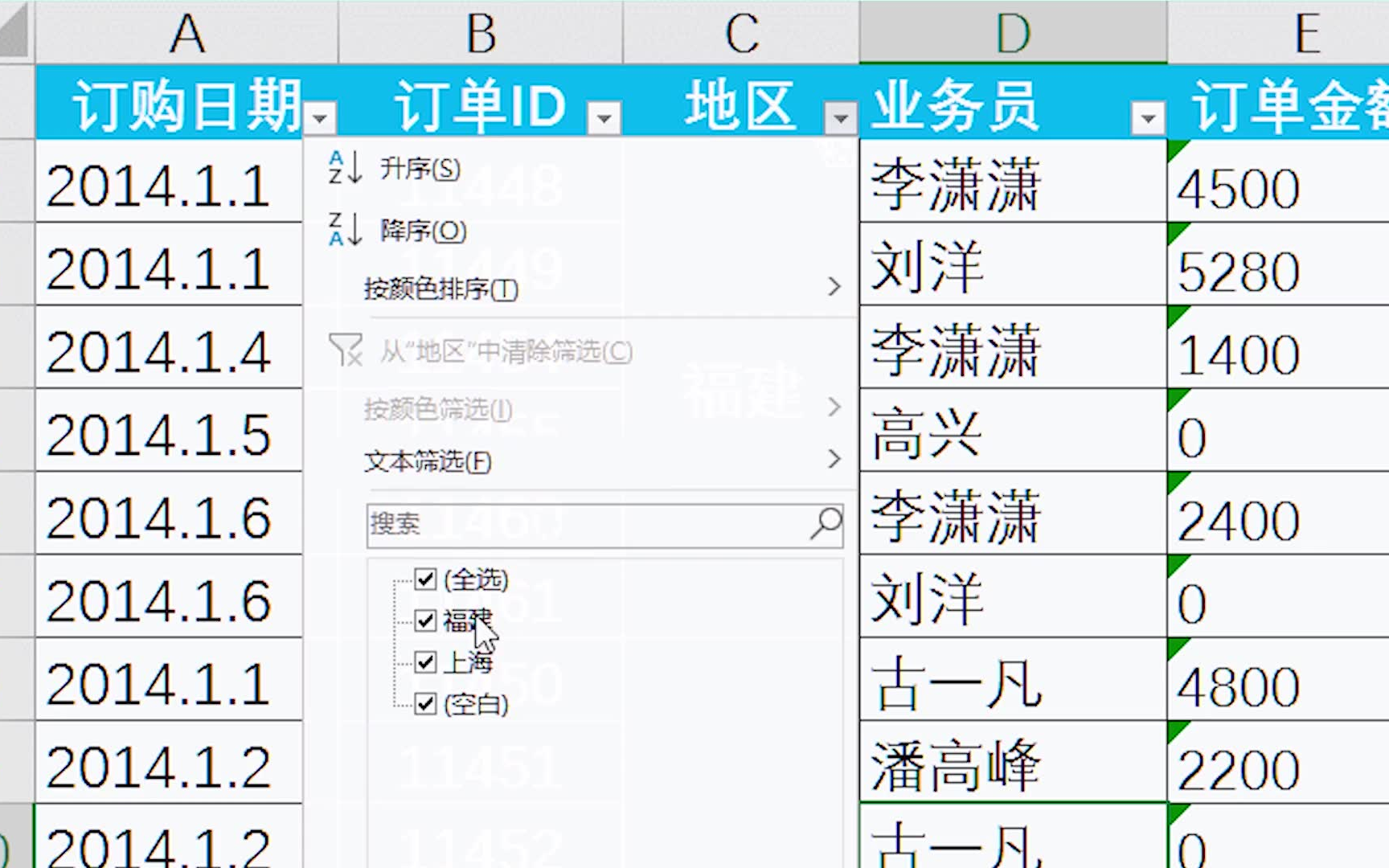
Task: Uncheck the 福建 filter checkbox
Action: (424, 621)
